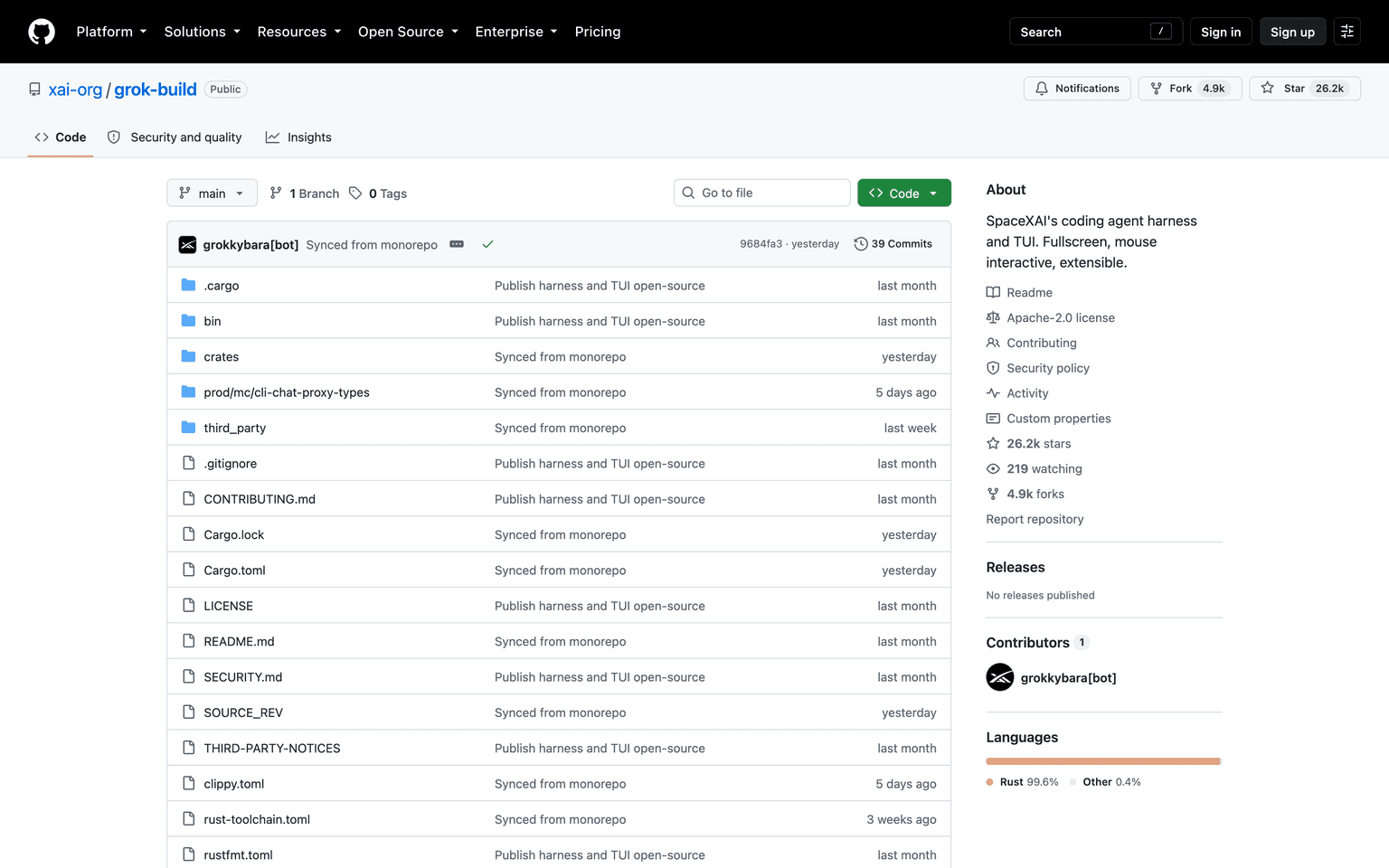
Task: Click the Sign up button
Action: point(1292,32)
